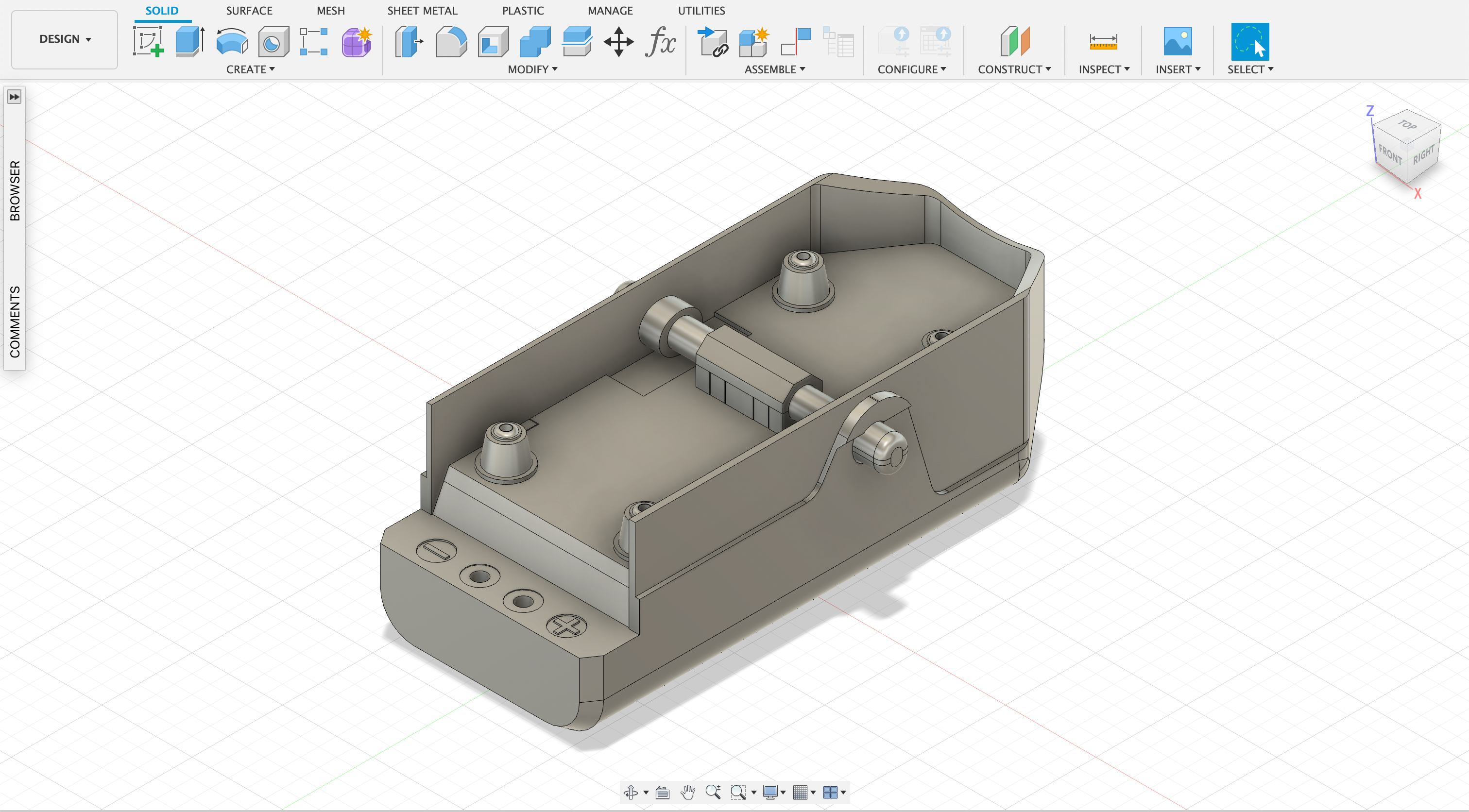
Task: Click the Offset Plane construct icon
Action: point(1014,42)
